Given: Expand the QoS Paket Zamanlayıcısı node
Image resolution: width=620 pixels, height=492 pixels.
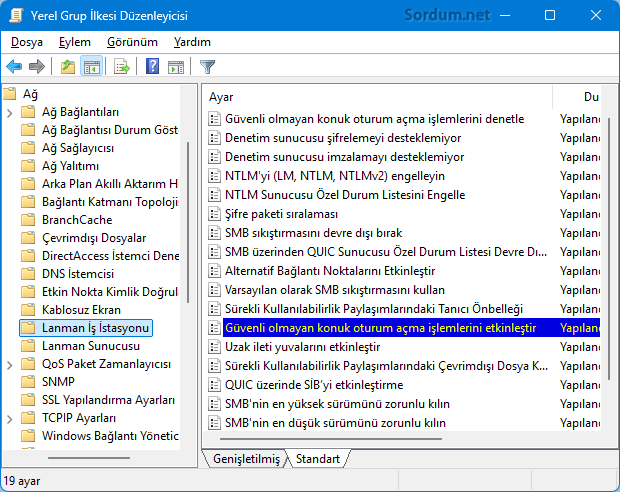Looking at the screenshot, I should 10,365.
